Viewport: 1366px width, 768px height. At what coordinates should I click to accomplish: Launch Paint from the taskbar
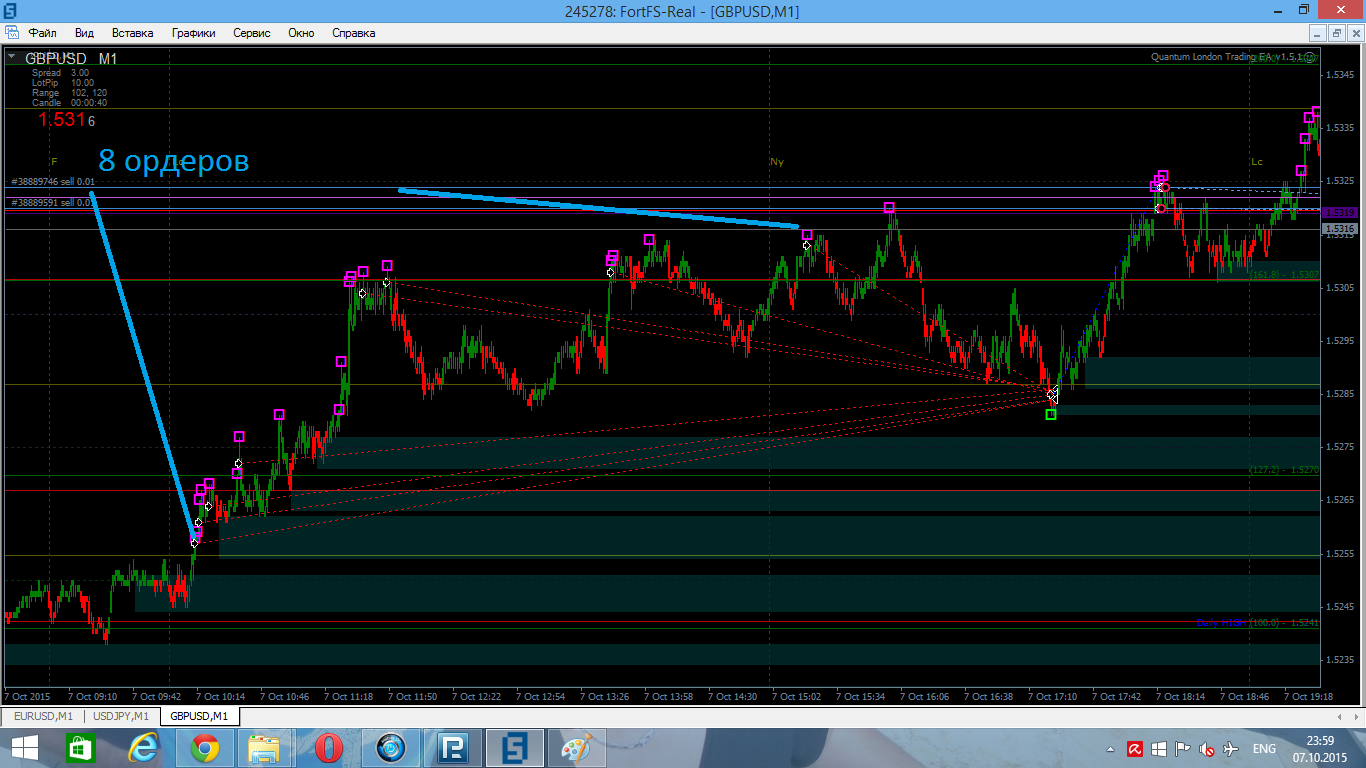(576, 748)
